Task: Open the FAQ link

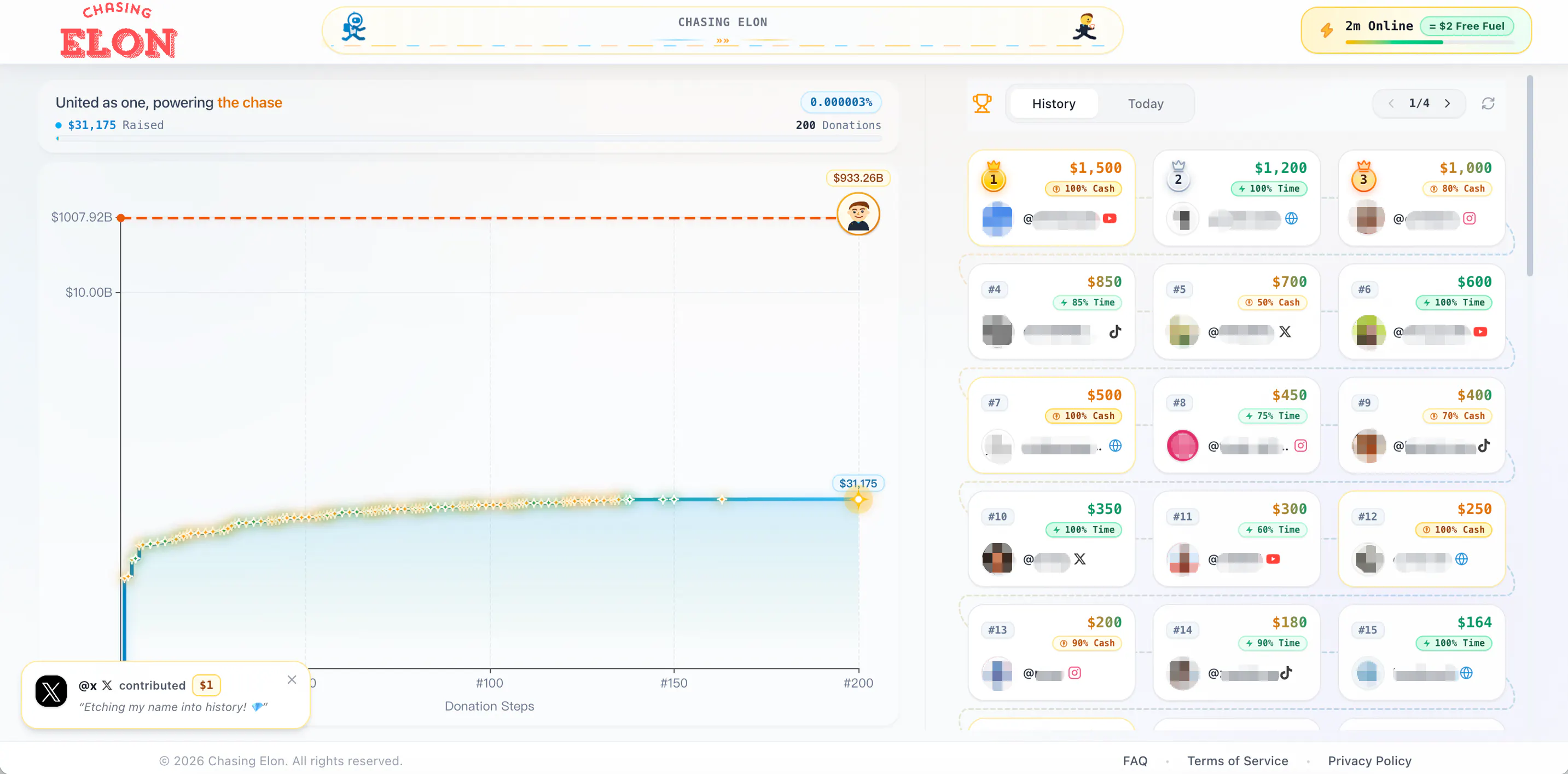Action: point(1135,761)
